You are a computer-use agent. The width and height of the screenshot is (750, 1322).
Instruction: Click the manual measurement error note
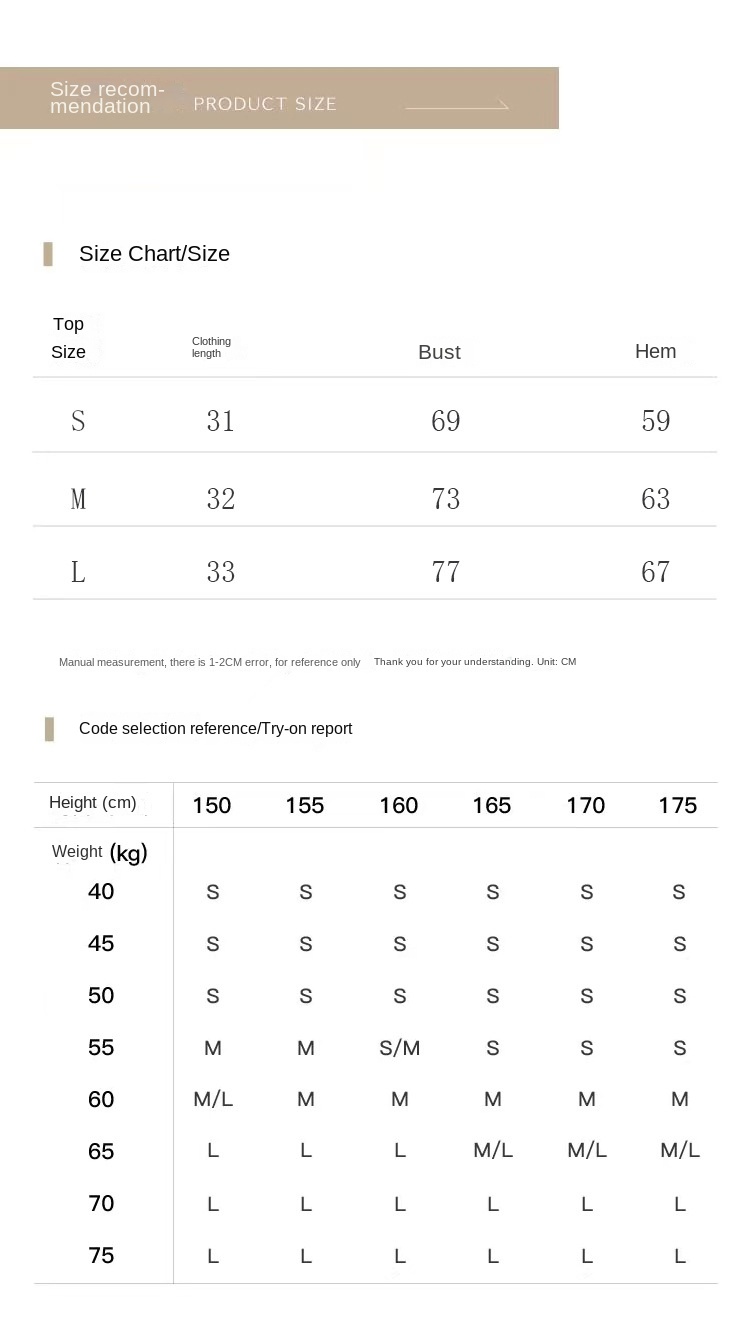(209, 662)
